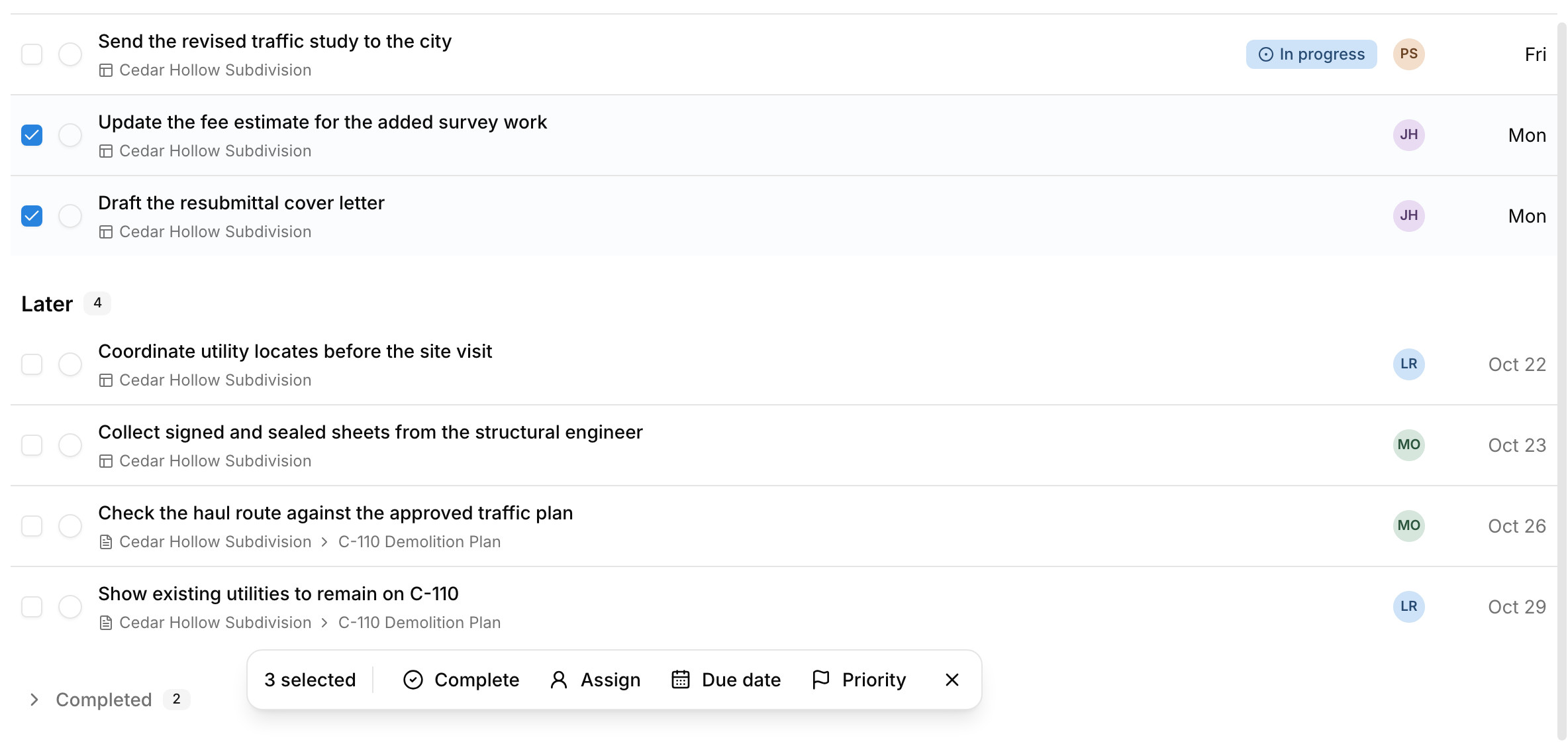
Task: Click the Complete button in selection bar
Action: pyautogui.click(x=461, y=680)
